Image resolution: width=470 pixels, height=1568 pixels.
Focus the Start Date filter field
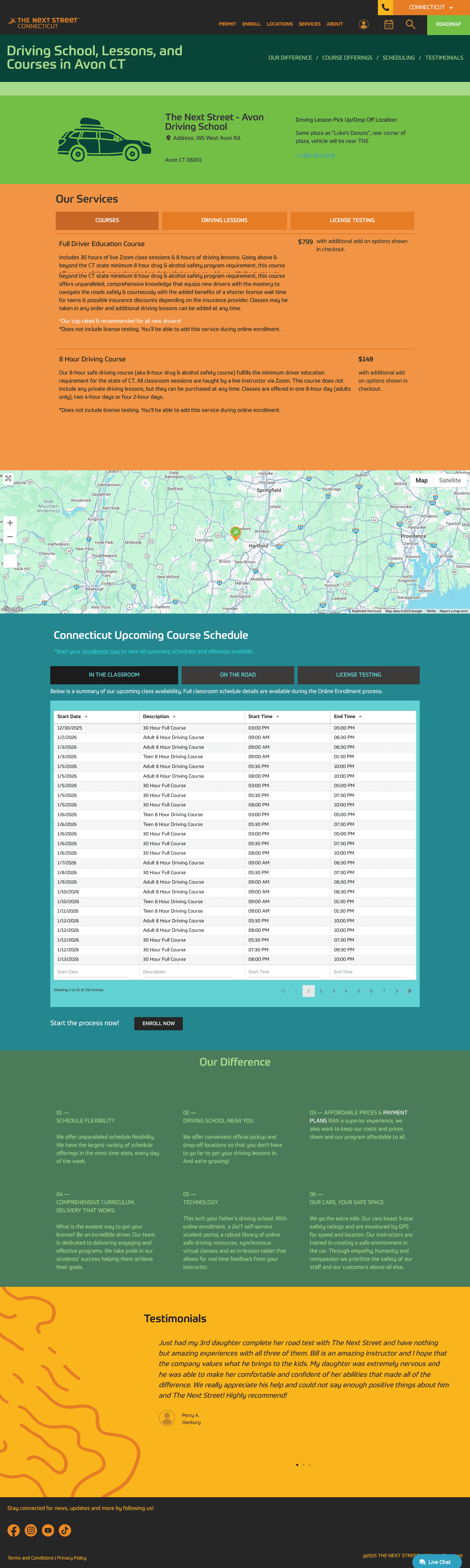click(x=93, y=972)
